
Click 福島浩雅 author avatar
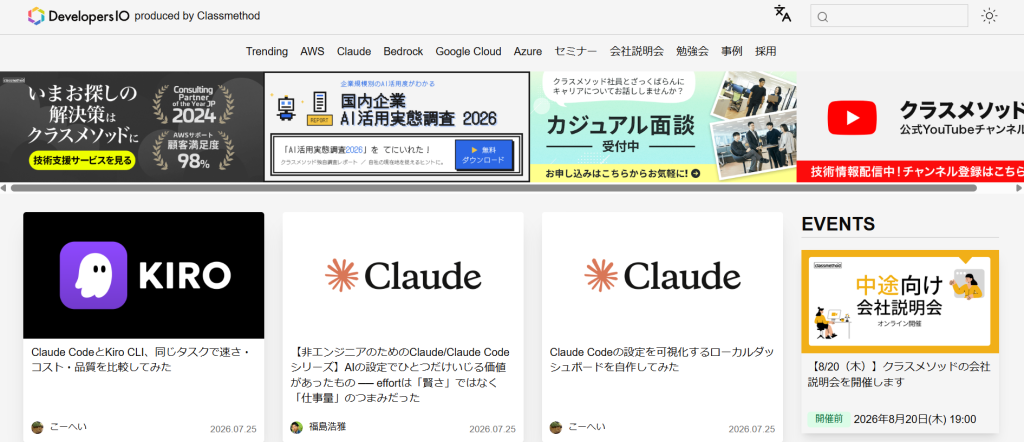pos(296,427)
